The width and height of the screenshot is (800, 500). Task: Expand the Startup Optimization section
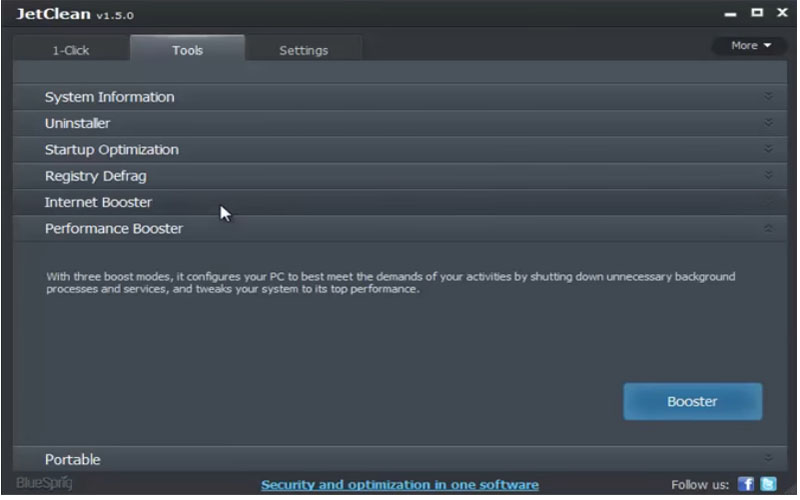(399, 149)
